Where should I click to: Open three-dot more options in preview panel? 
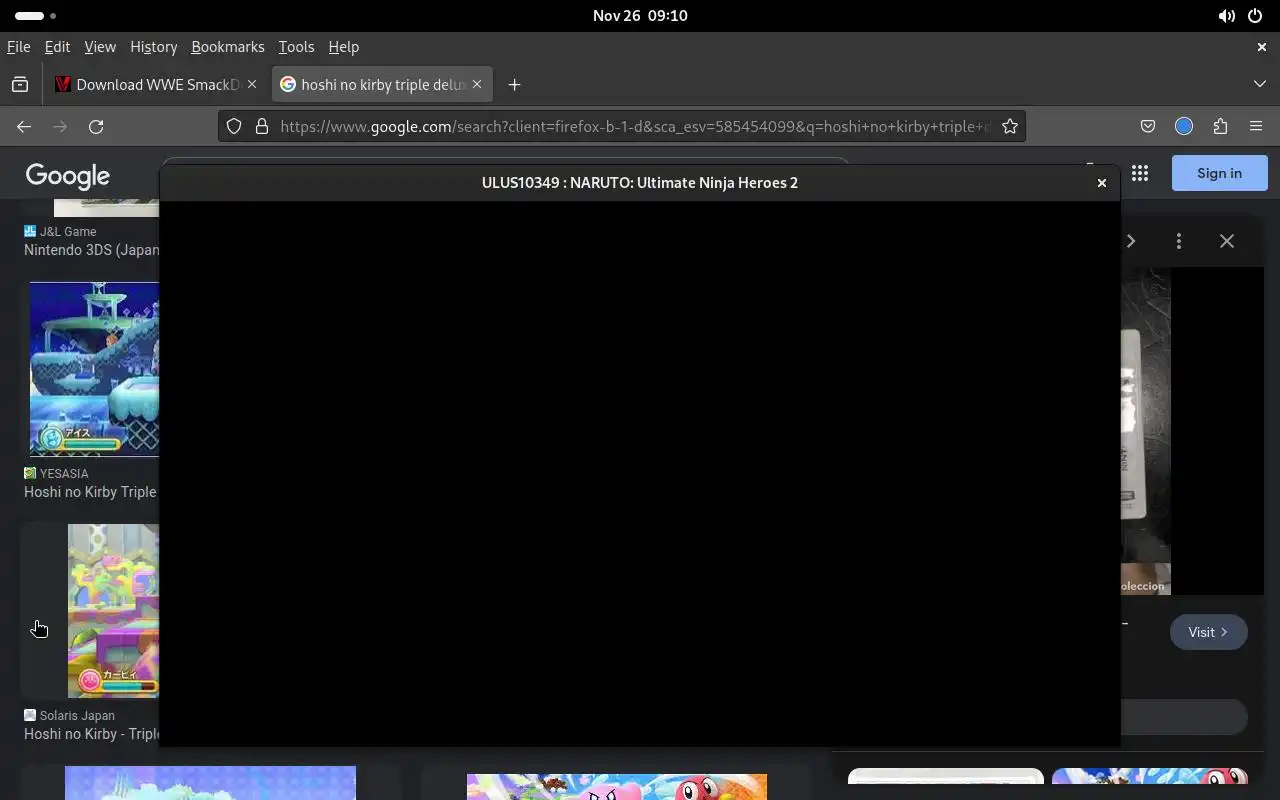[x=1179, y=241]
